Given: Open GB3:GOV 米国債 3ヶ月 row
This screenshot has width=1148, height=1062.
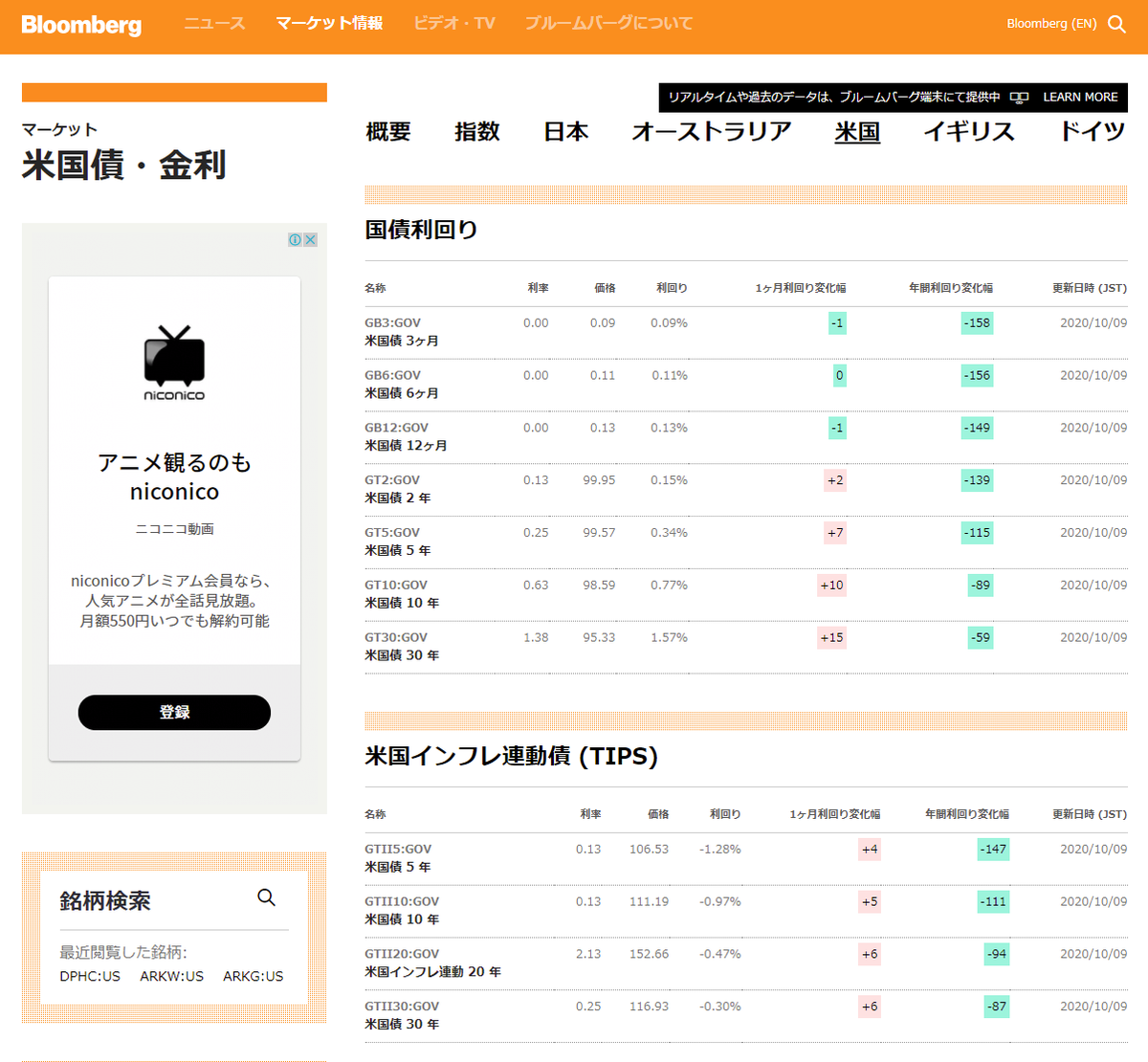Looking at the screenshot, I should [x=746, y=333].
